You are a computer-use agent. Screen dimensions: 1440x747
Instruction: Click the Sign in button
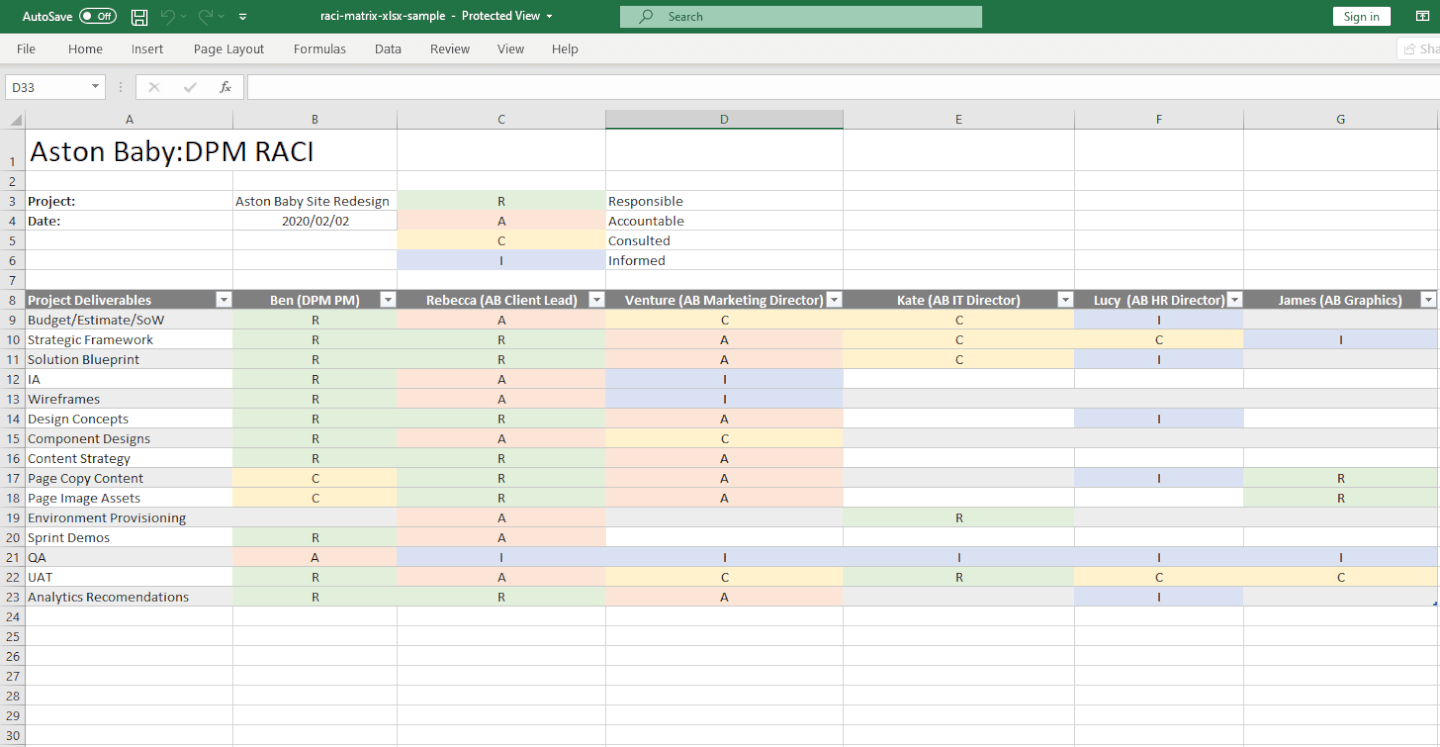[1361, 16]
